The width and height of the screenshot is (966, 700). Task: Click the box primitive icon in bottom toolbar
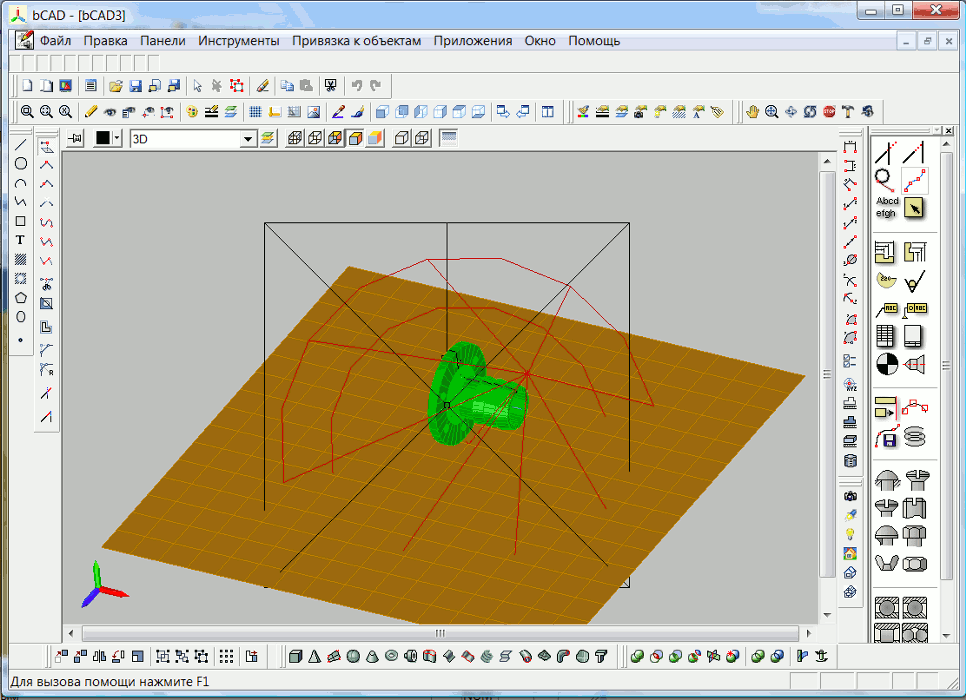pos(296,657)
